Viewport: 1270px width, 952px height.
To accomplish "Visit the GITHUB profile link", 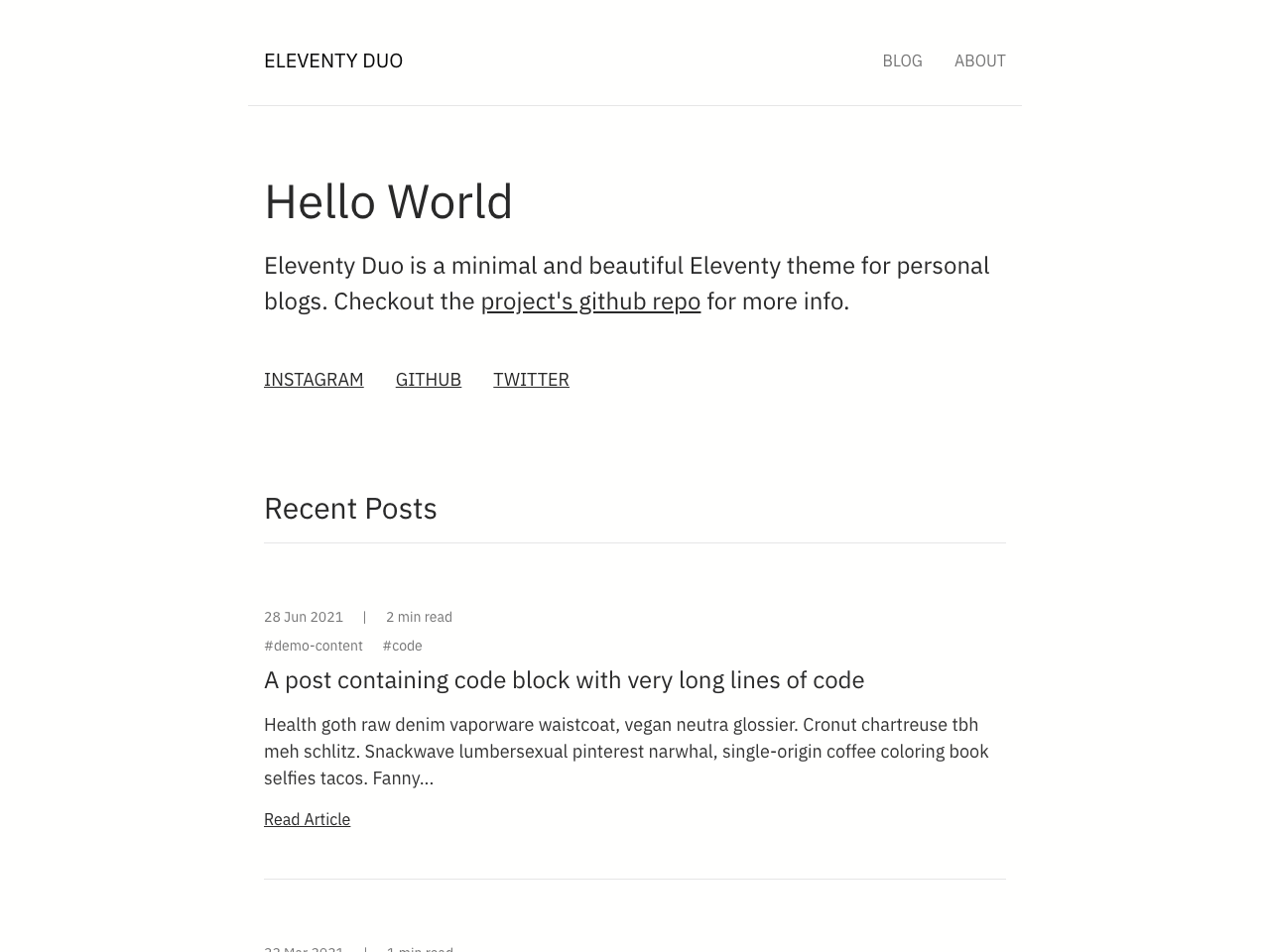I will coord(428,379).
